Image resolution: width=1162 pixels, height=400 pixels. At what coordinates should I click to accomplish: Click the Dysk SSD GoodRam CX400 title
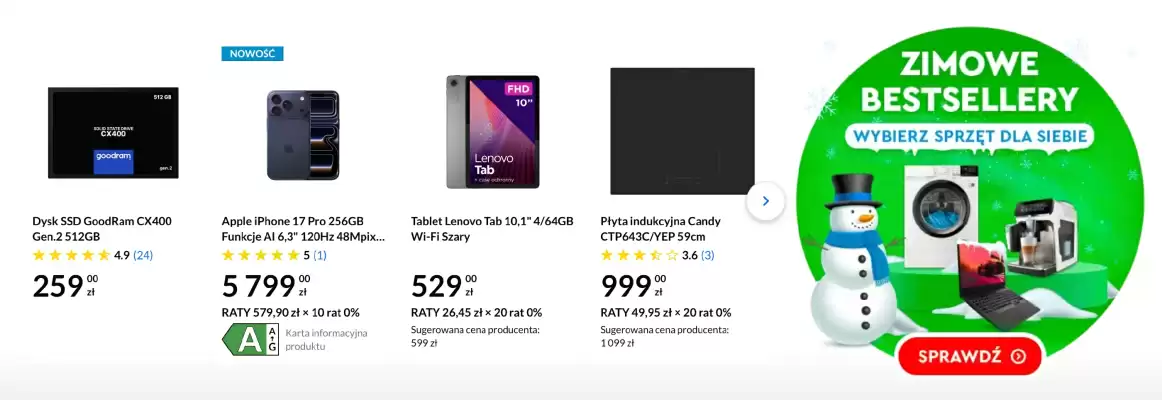[102, 229]
